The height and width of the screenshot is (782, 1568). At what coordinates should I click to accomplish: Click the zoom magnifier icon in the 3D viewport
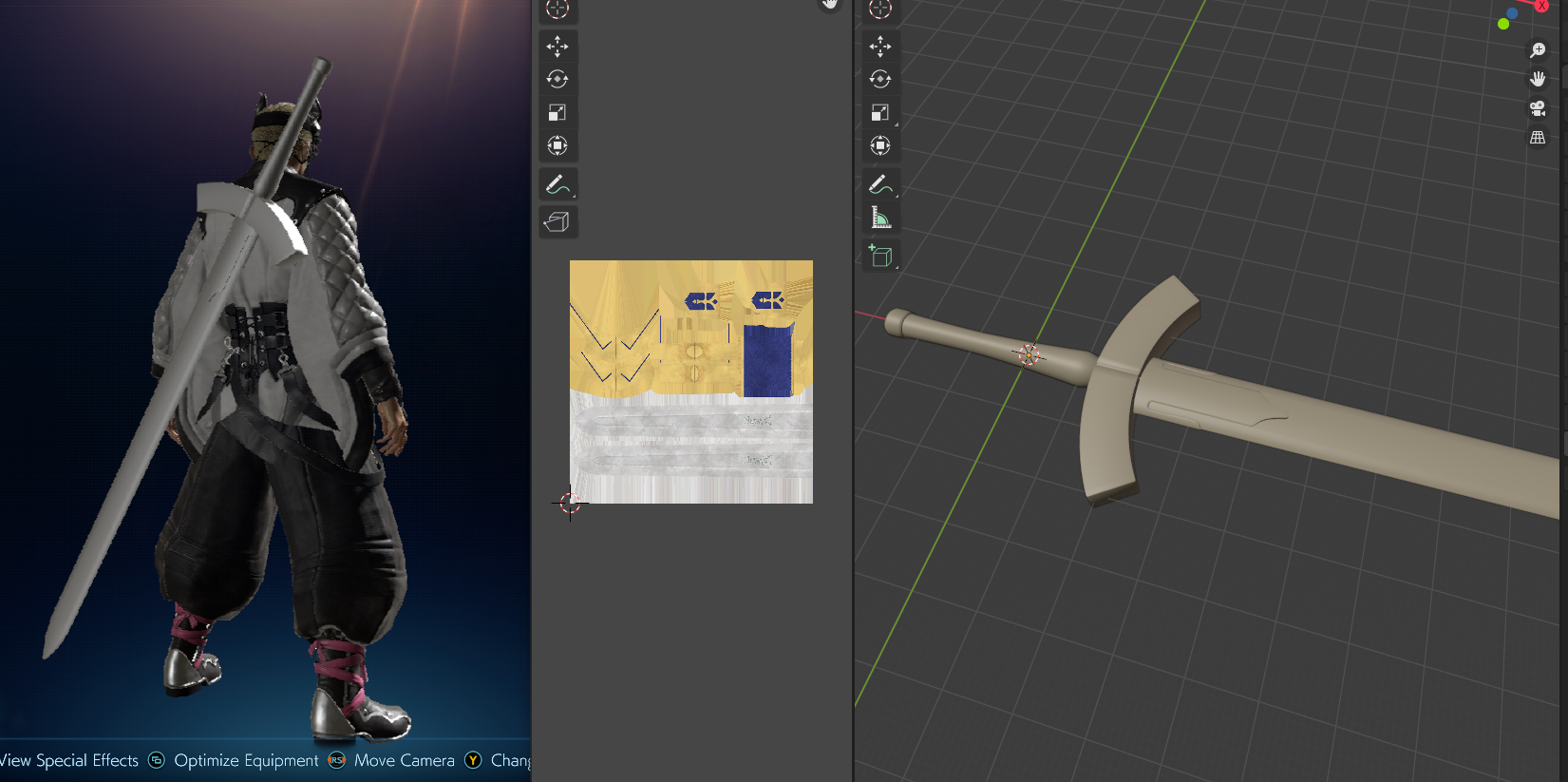click(1538, 50)
